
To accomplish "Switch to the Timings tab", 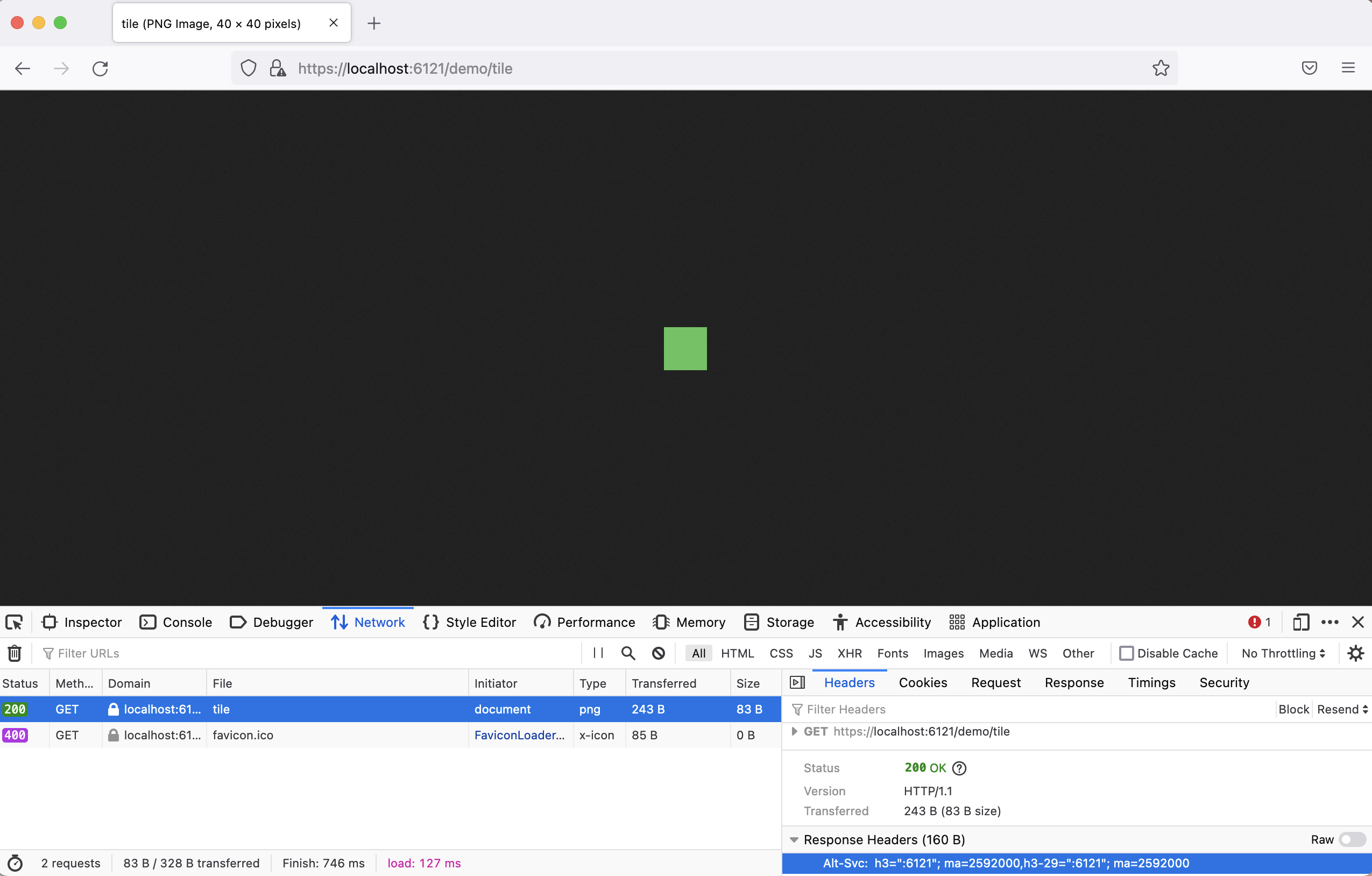I will pos(1151,682).
